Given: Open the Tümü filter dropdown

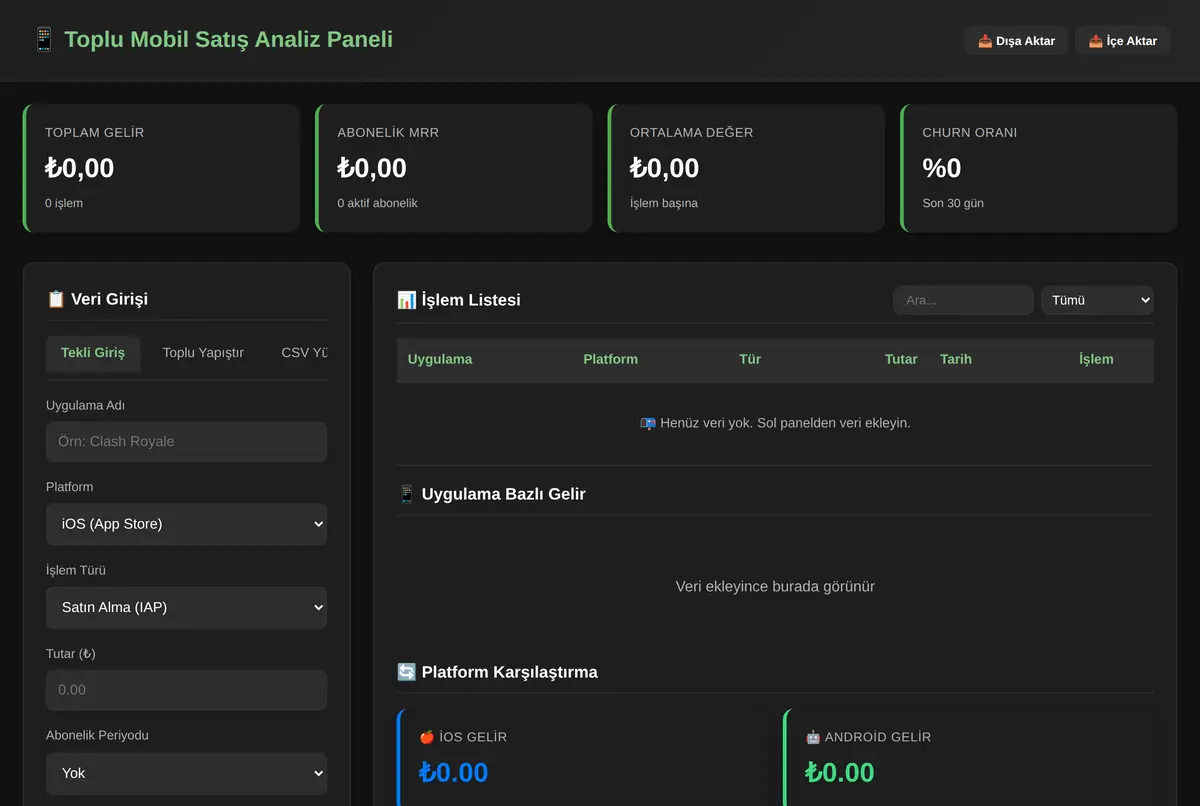Looking at the screenshot, I should pyautogui.click(x=1097, y=300).
